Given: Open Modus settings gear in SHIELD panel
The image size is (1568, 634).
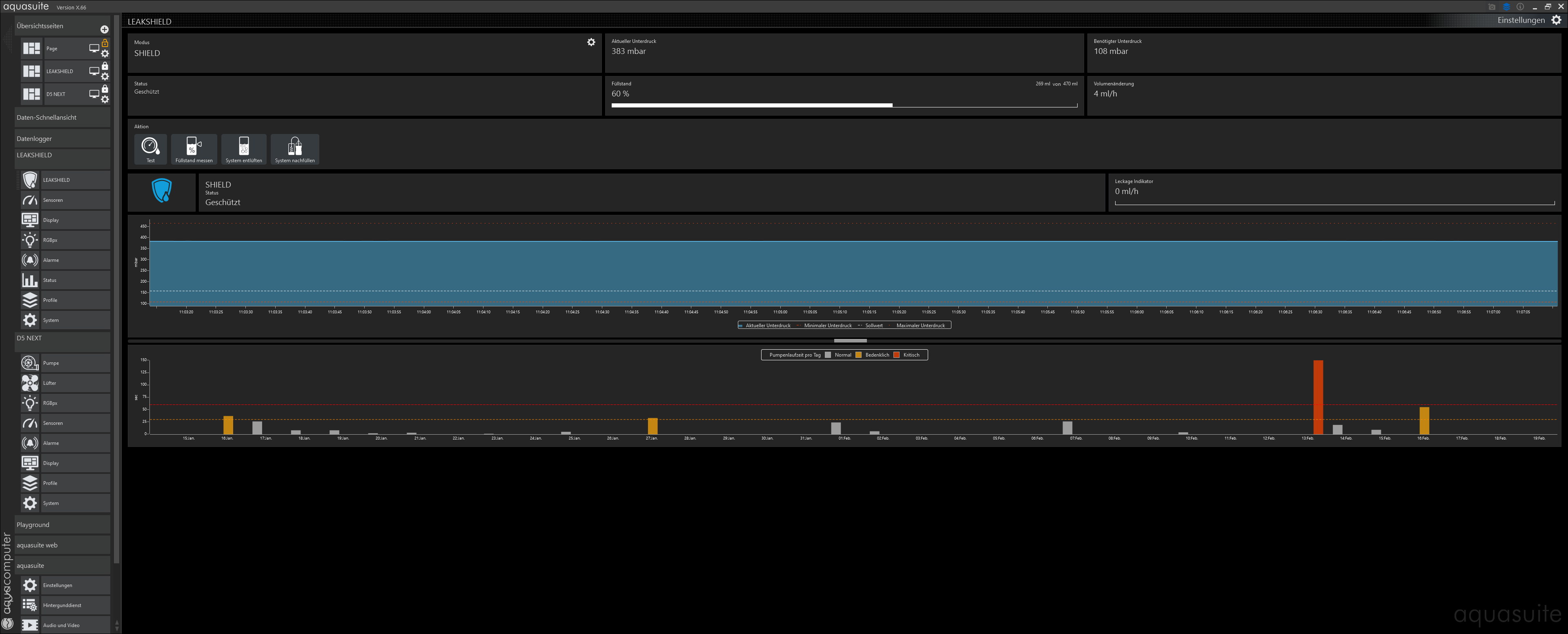Looking at the screenshot, I should [590, 42].
